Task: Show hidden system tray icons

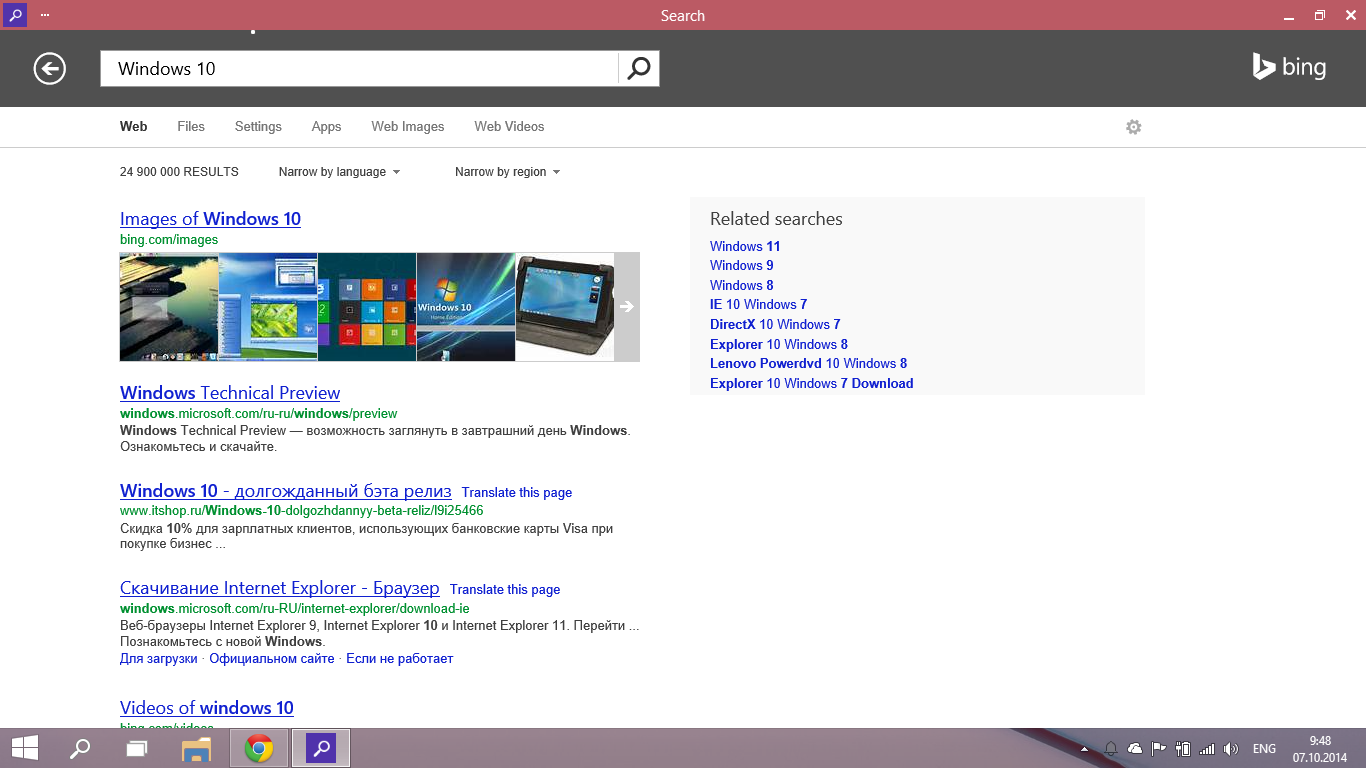Action: coord(1085,749)
